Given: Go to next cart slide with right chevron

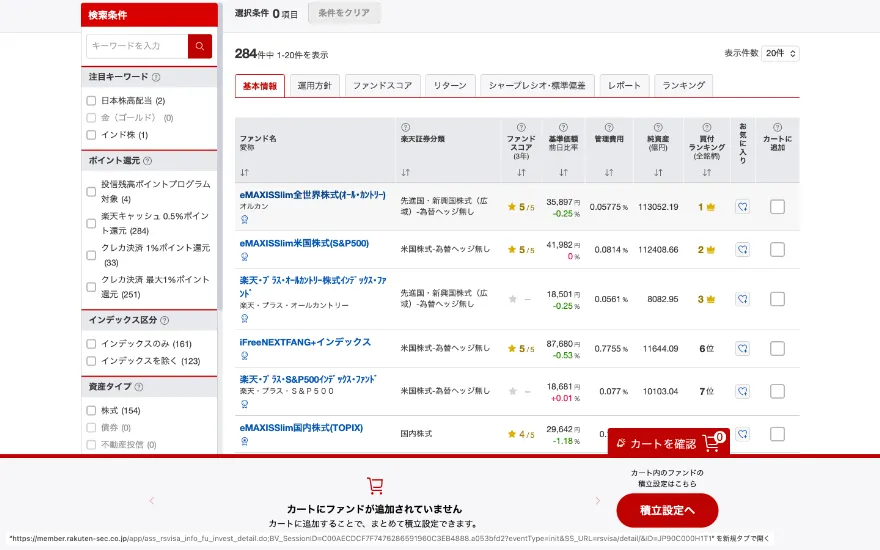Looking at the screenshot, I should point(598,501).
